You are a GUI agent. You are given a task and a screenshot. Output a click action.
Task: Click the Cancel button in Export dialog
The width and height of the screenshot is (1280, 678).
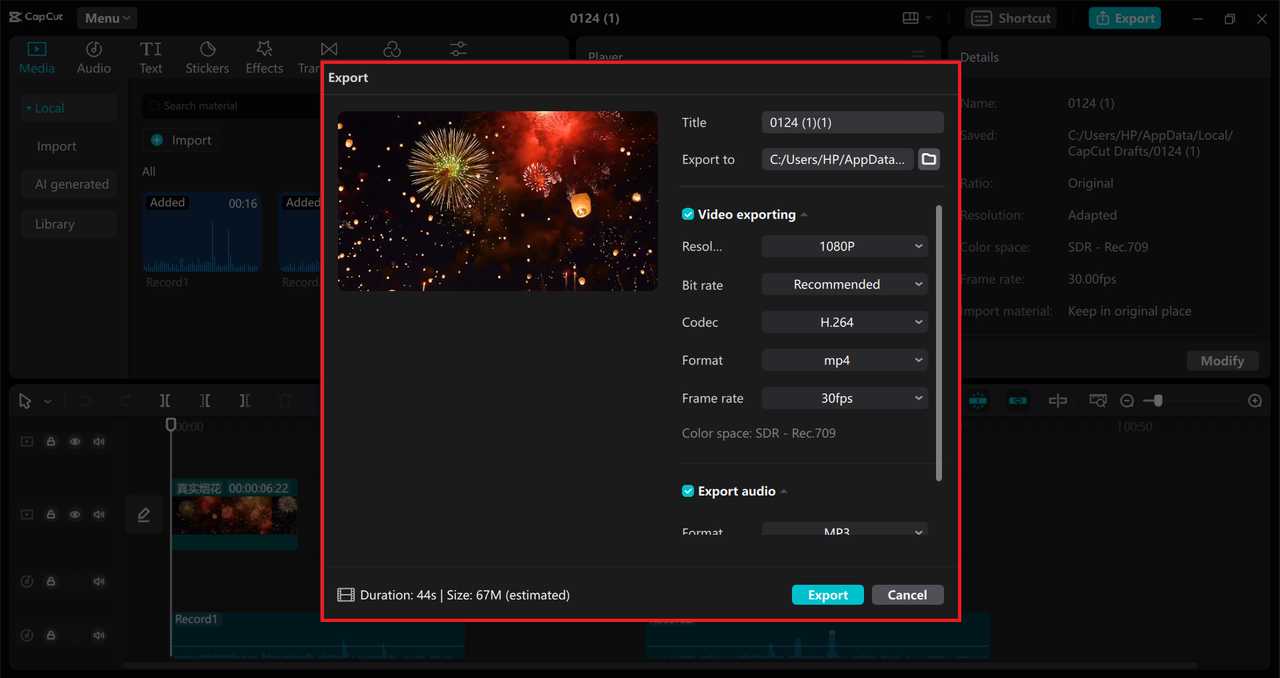coord(907,595)
